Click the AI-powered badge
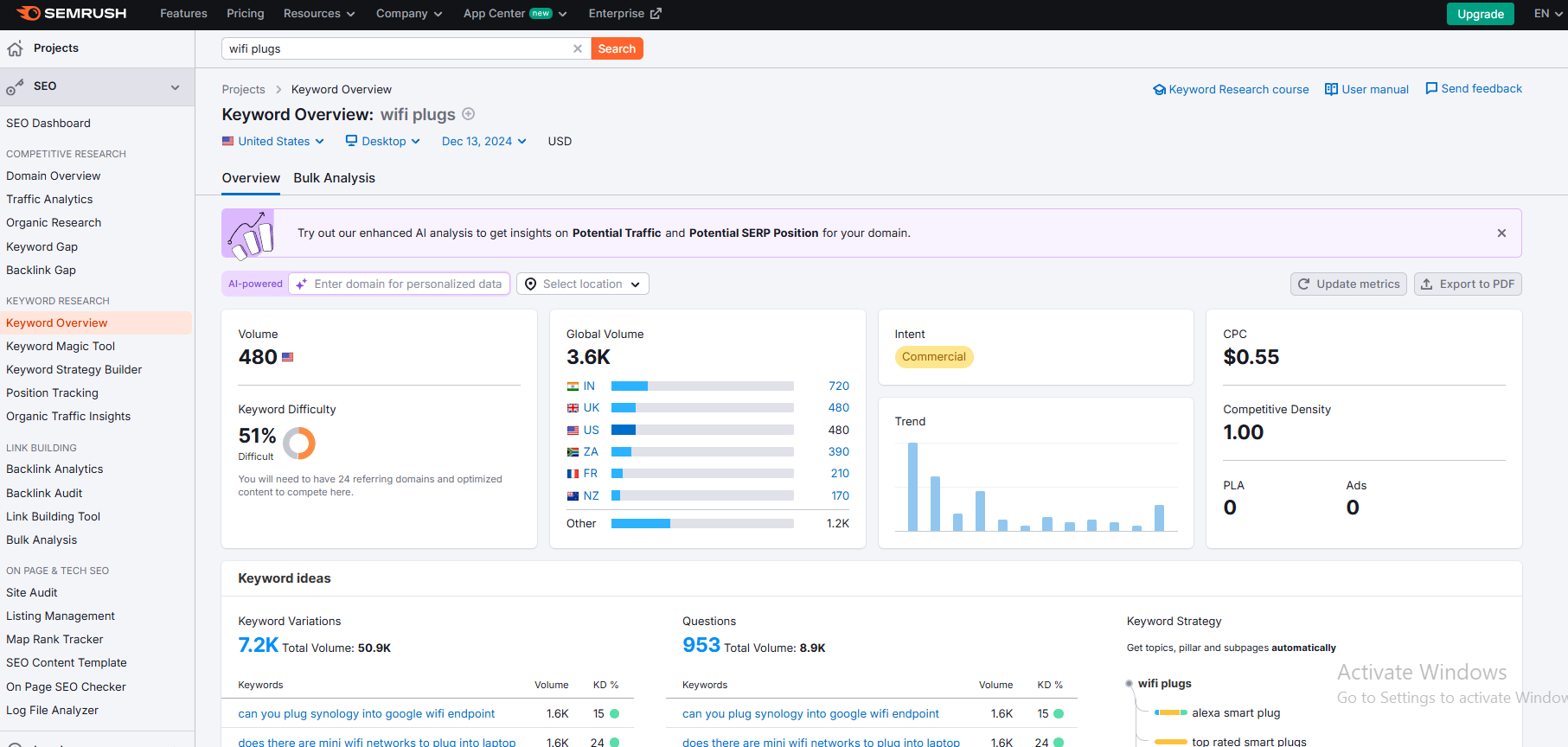This screenshot has height=747, width=1568. 255,284
